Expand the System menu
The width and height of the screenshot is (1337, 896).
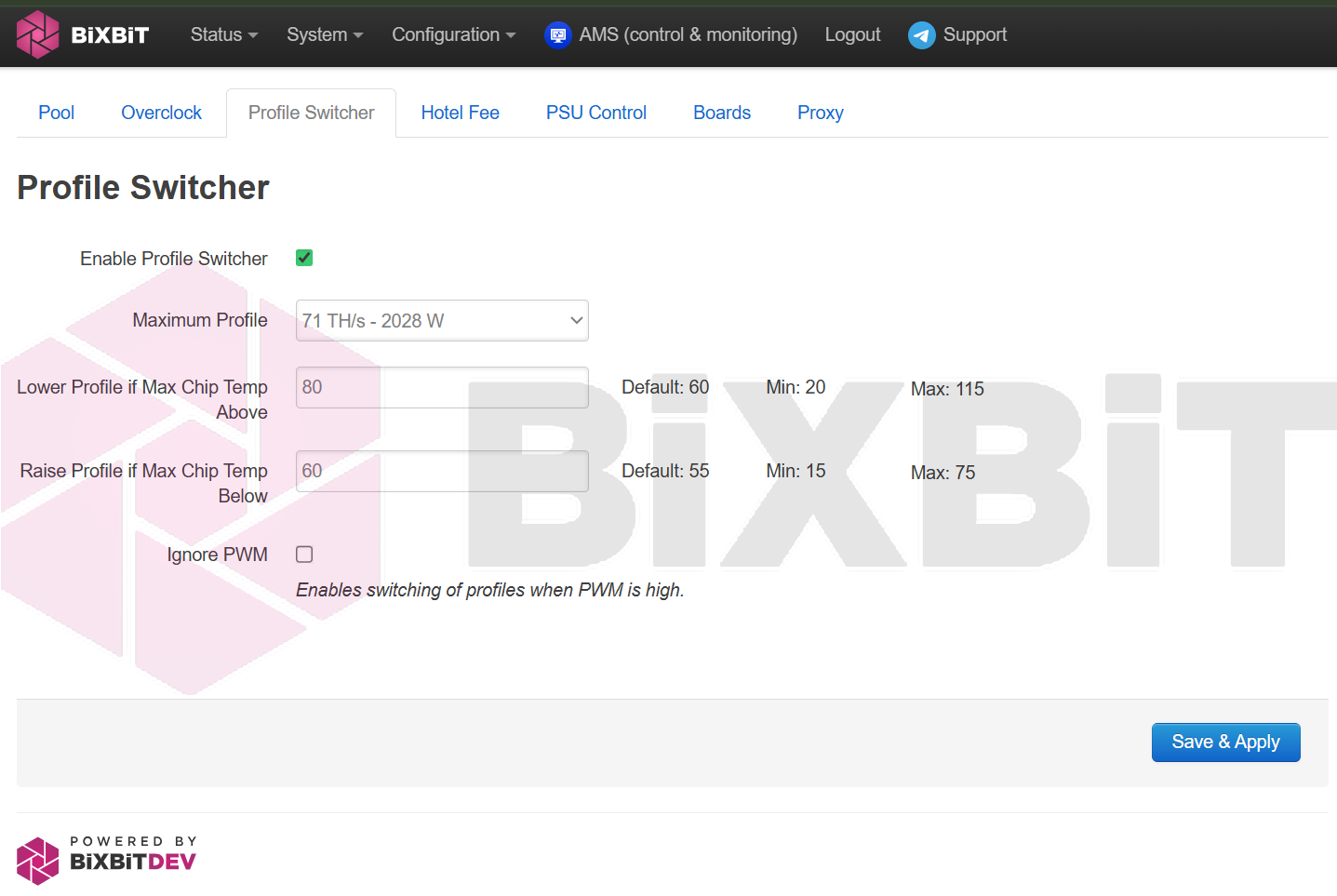[325, 34]
